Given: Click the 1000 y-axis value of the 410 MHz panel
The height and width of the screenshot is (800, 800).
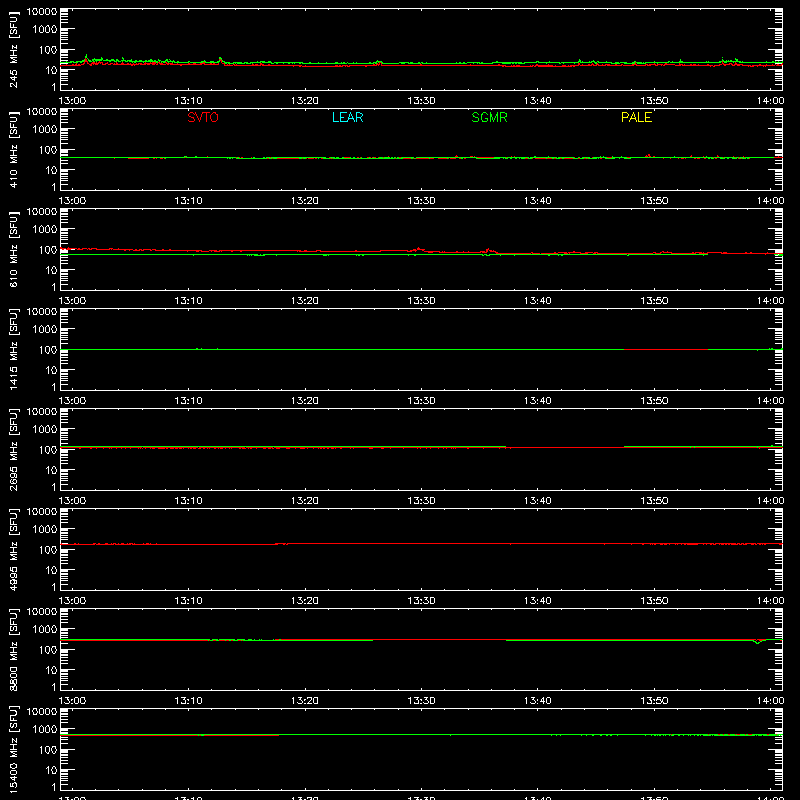Looking at the screenshot, I should (x=45, y=130).
